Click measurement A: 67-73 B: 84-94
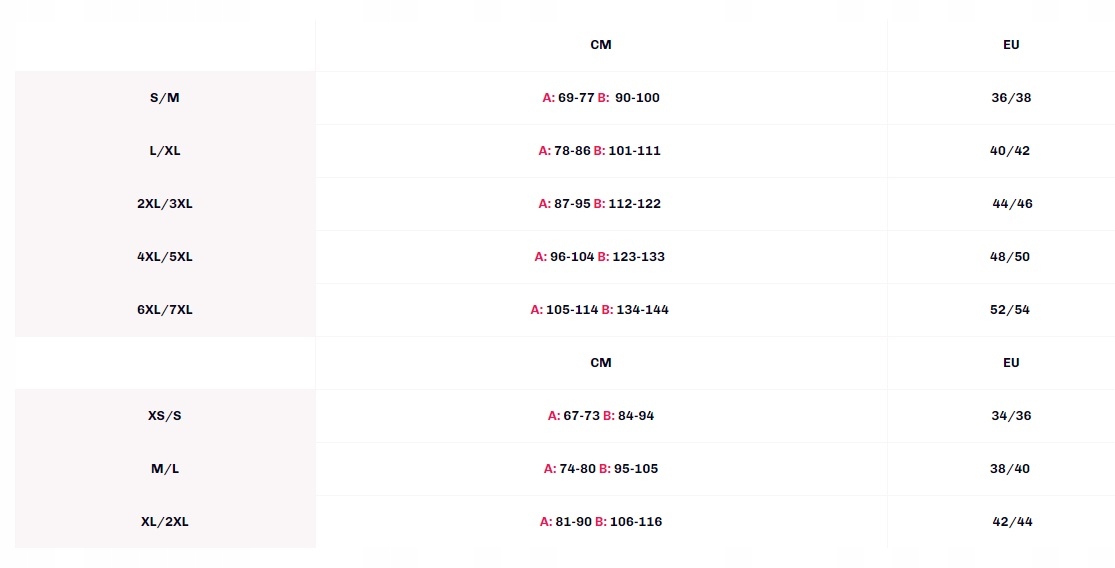The width and height of the screenshot is (1115, 568). 601,416
